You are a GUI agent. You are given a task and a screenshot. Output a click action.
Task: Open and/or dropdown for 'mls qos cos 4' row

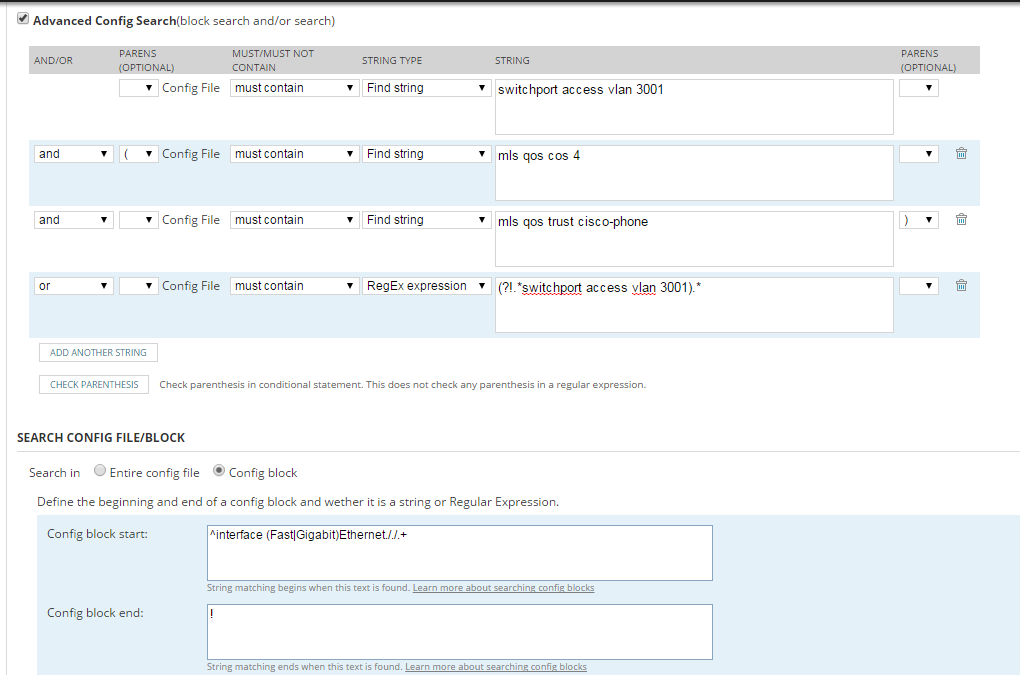[74, 154]
